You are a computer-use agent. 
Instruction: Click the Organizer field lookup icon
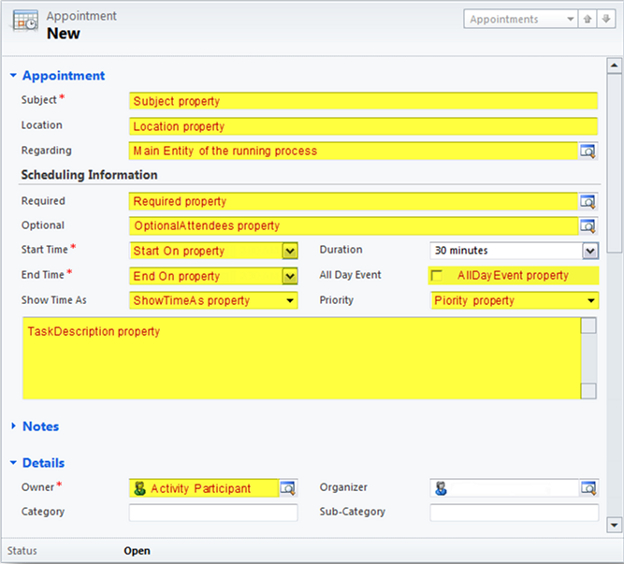(588, 488)
